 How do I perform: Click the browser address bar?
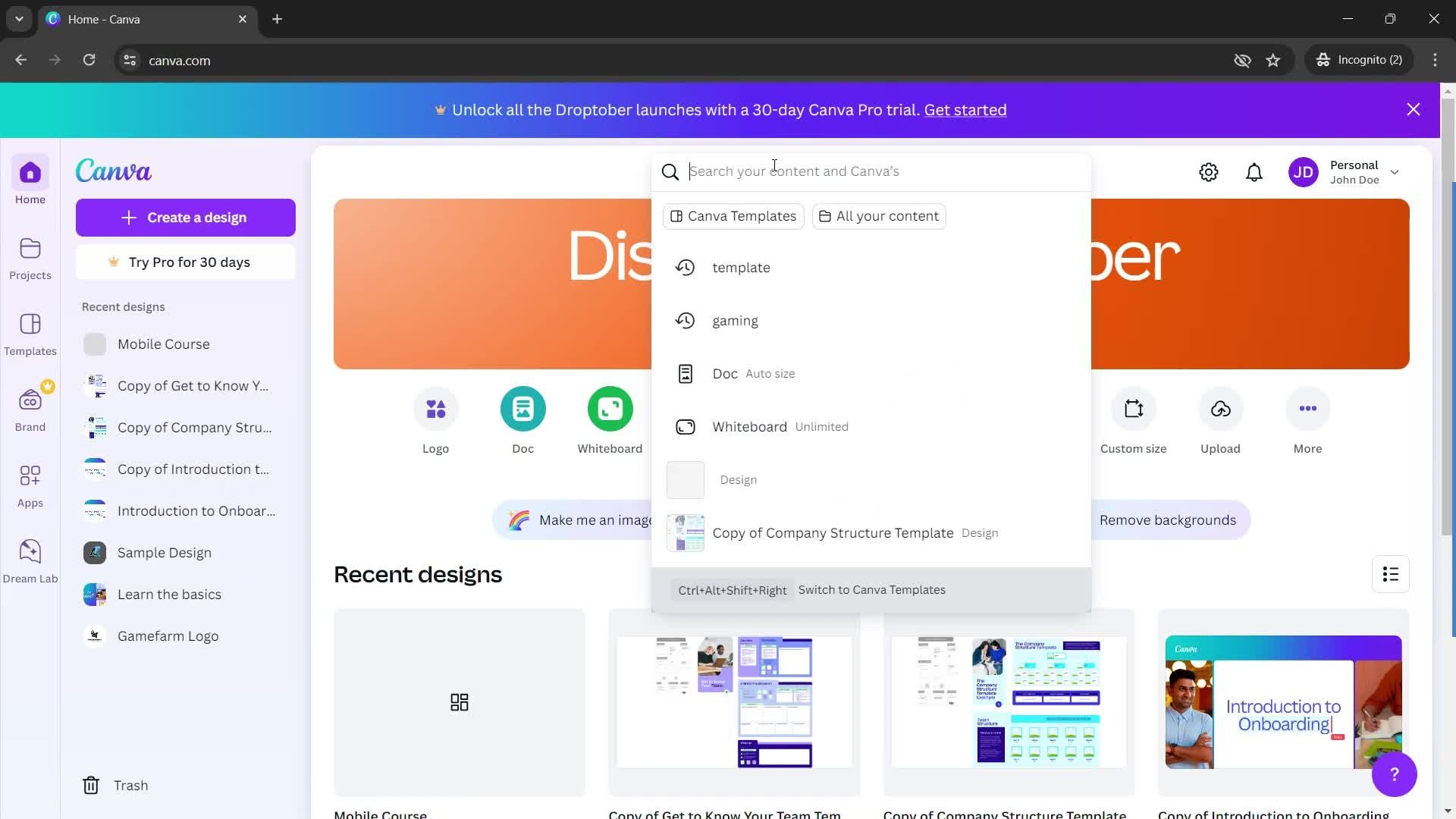[x=682, y=60]
